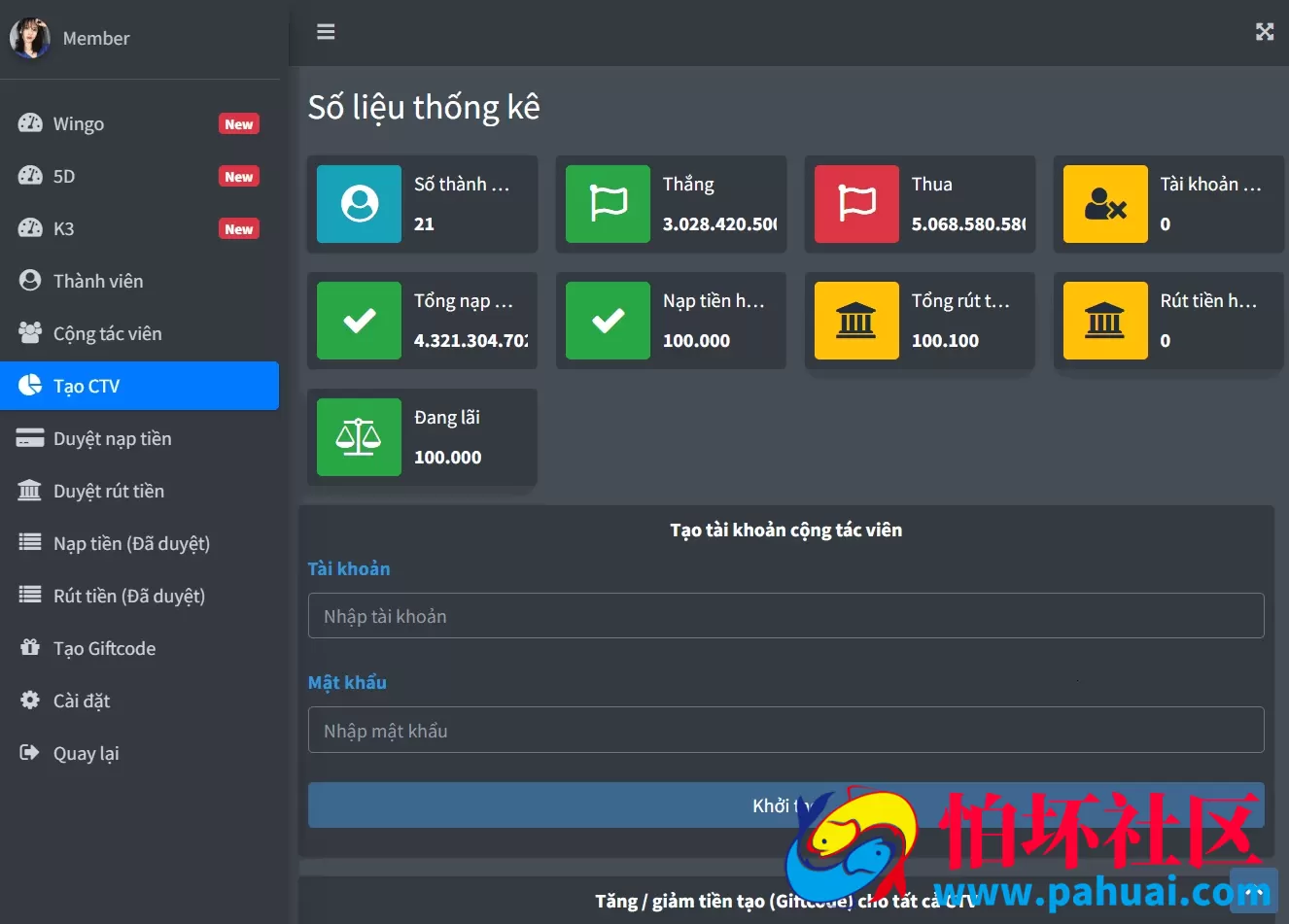The height and width of the screenshot is (924, 1289).
Task: Open the Wingo menu item
Action: coord(140,123)
